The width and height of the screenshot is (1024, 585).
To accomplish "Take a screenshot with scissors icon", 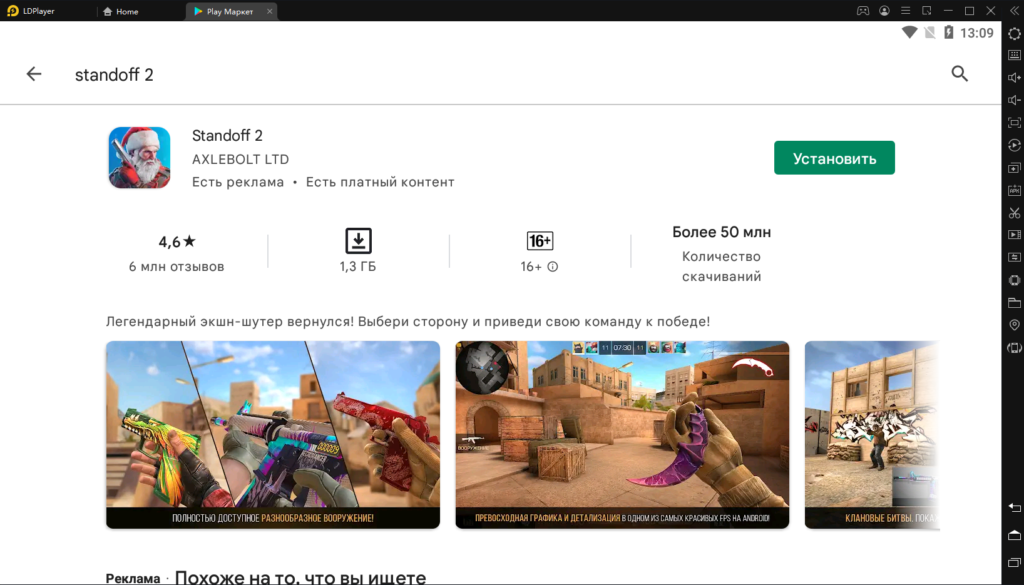I will pyautogui.click(x=1014, y=213).
